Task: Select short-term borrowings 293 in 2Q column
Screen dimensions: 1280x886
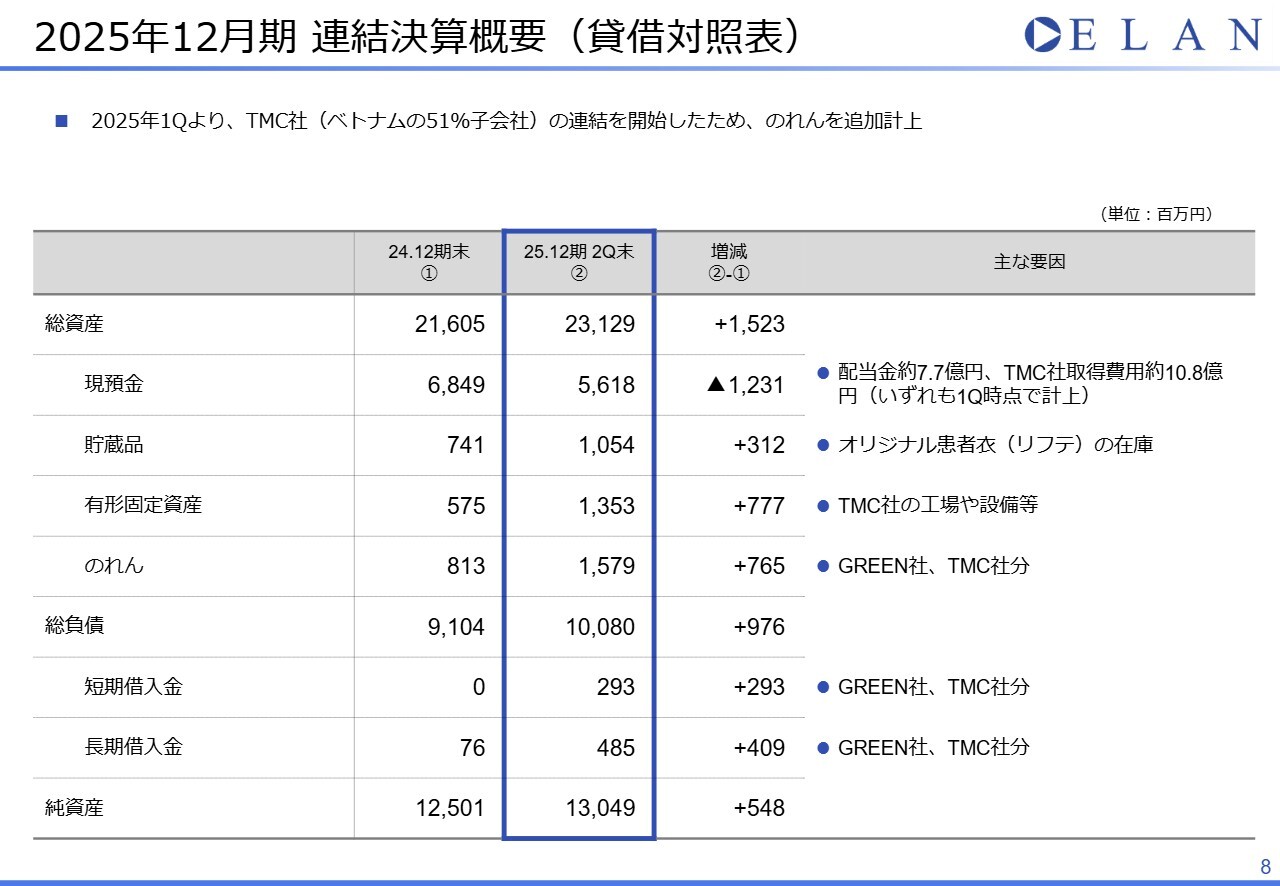Action: coord(616,687)
